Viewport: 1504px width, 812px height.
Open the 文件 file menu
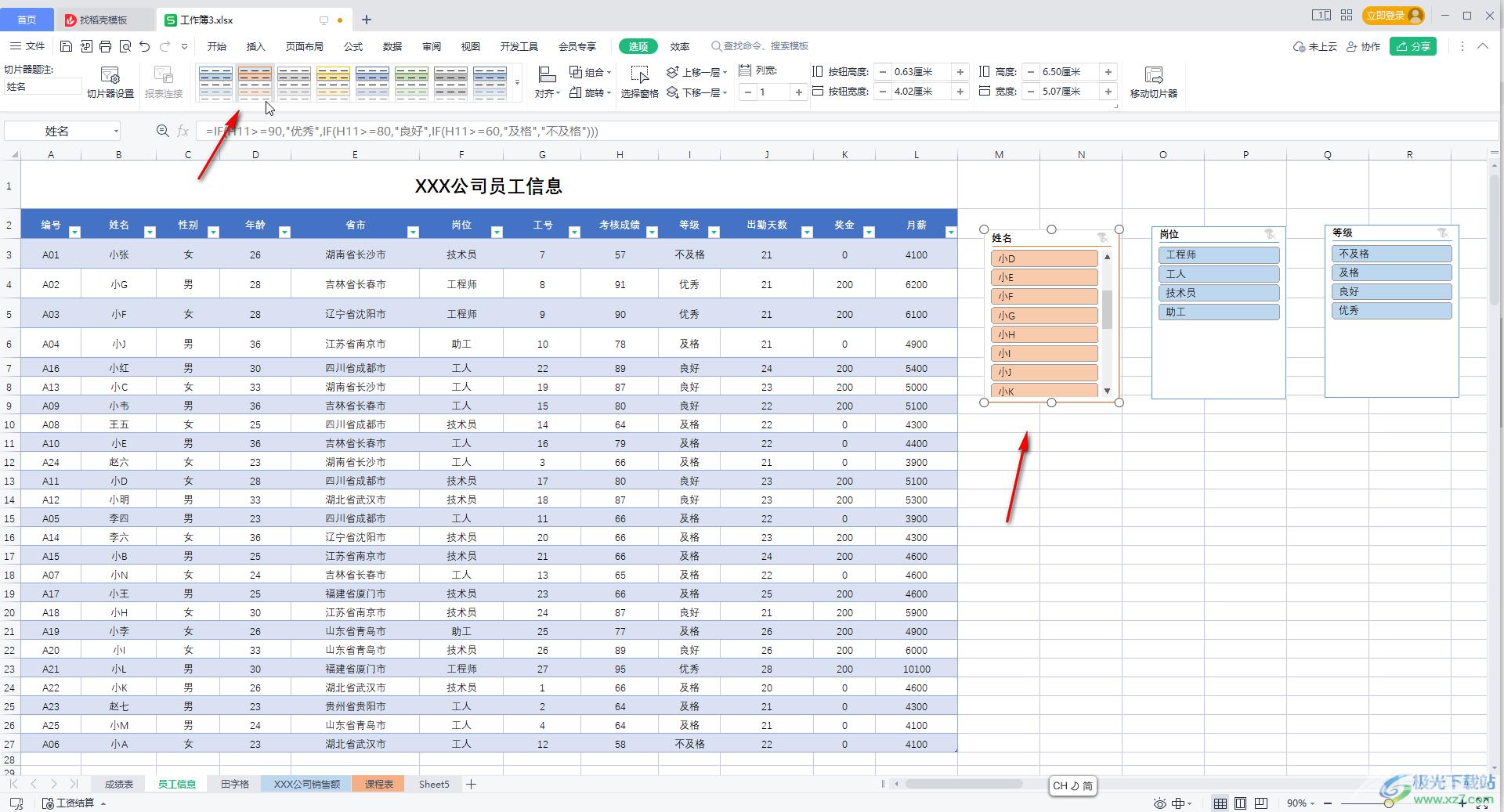point(27,46)
